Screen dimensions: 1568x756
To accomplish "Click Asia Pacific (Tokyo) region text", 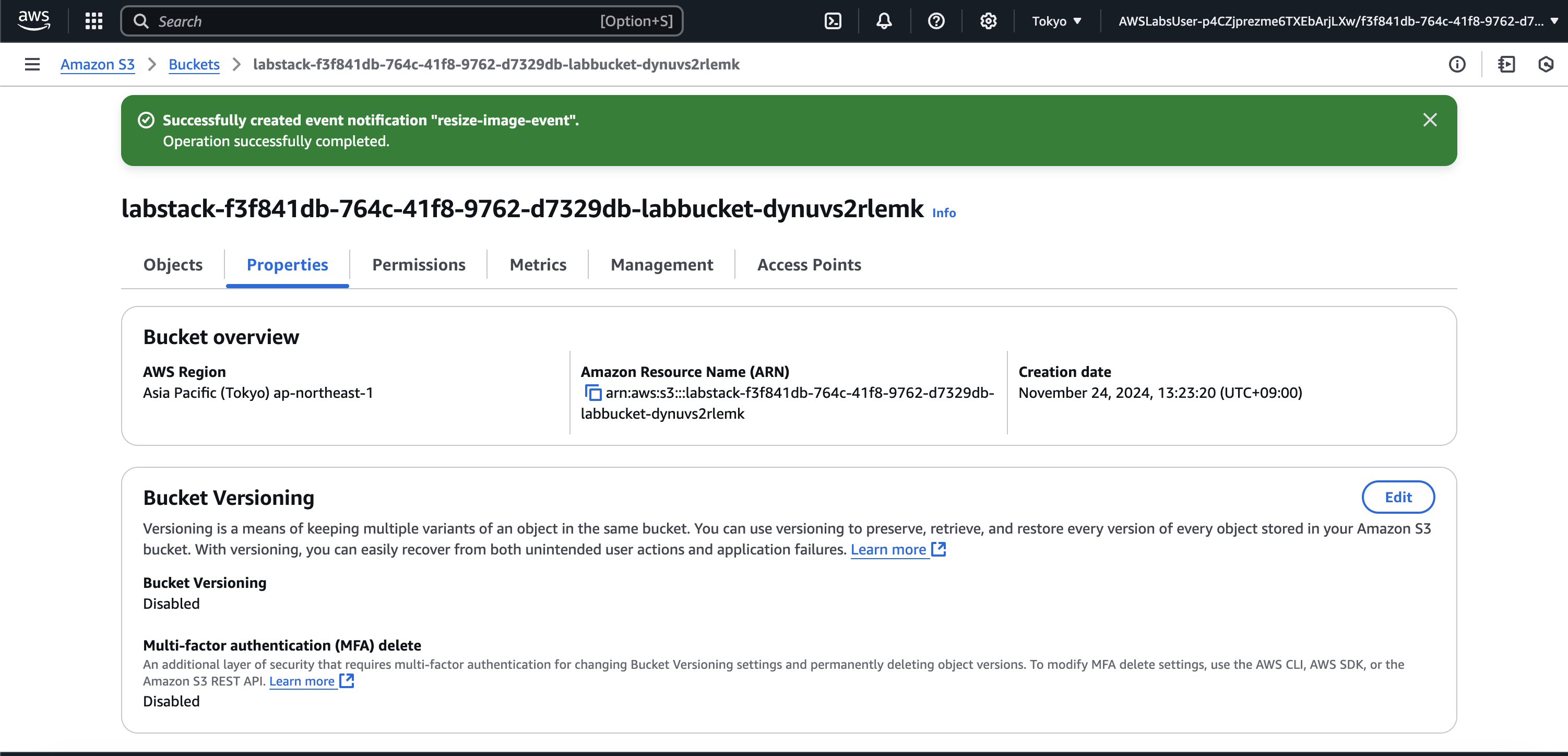I will (x=257, y=393).
